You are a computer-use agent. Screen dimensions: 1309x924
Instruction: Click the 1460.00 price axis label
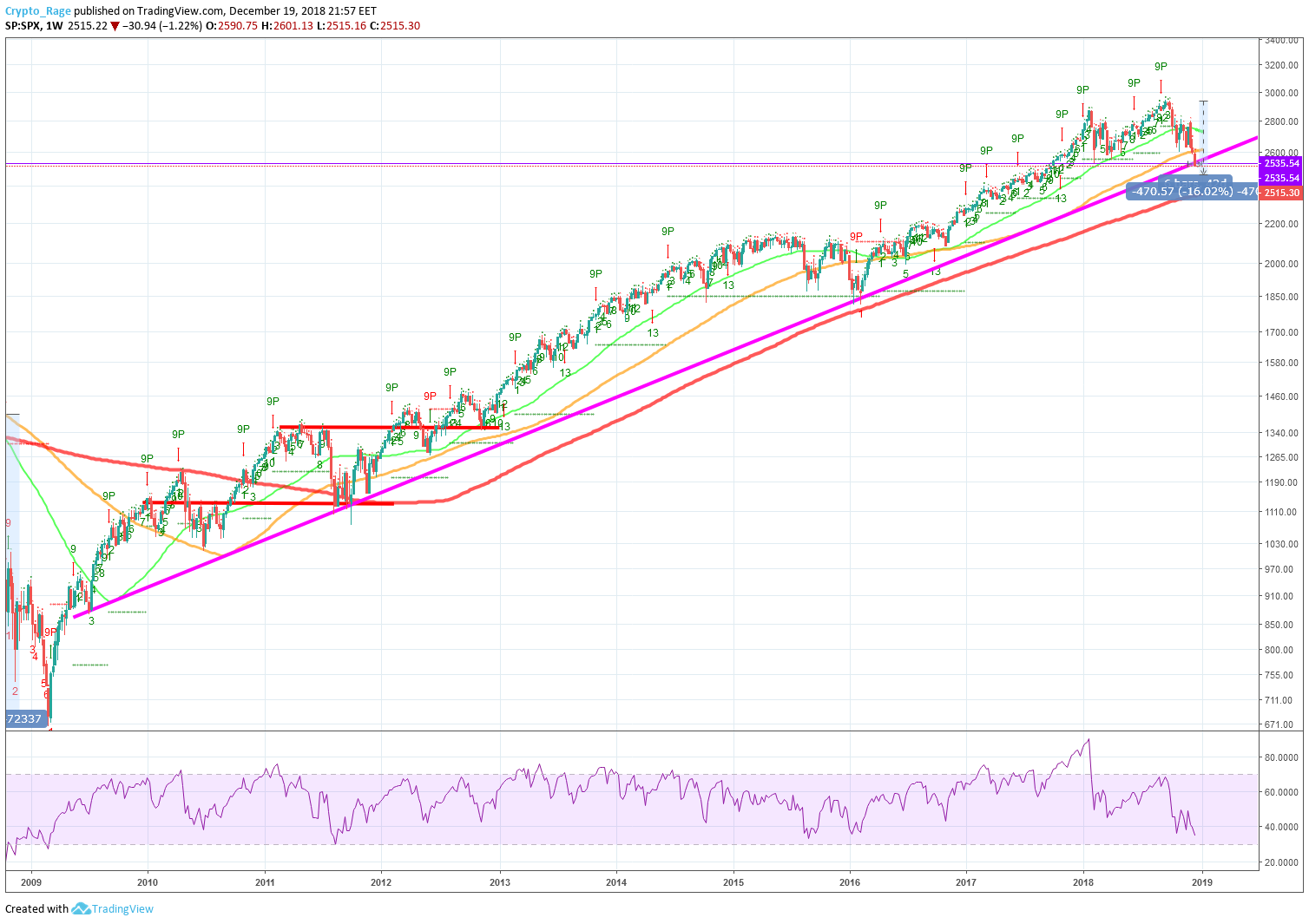(1282, 396)
